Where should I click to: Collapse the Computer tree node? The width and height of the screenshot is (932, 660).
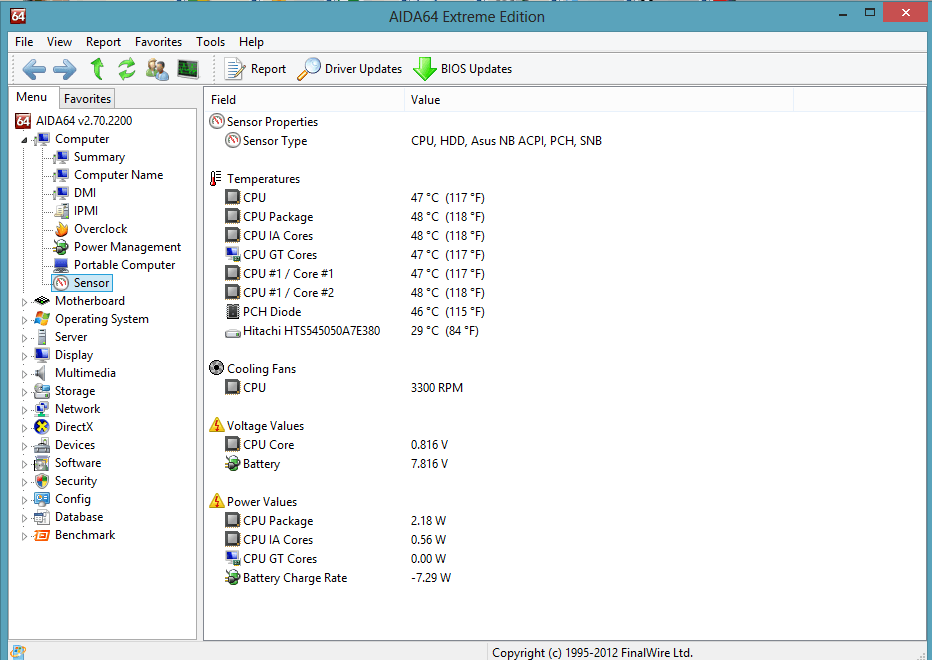[x=25, y=139]
